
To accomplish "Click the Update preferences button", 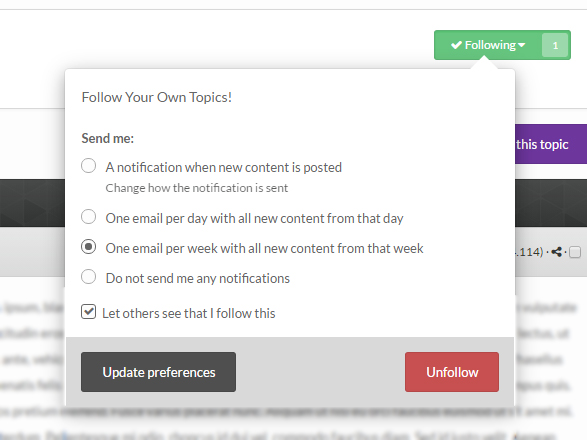I will [x=158, y=372].
